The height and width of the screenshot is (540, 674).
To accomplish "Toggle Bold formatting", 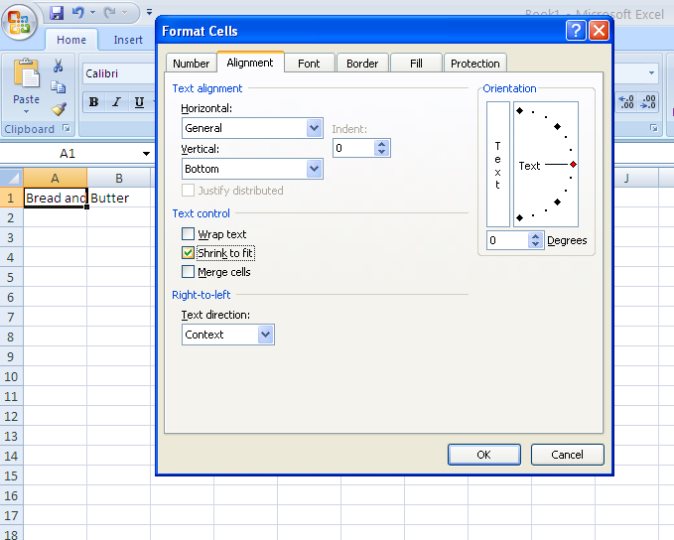I will (94, 102).
